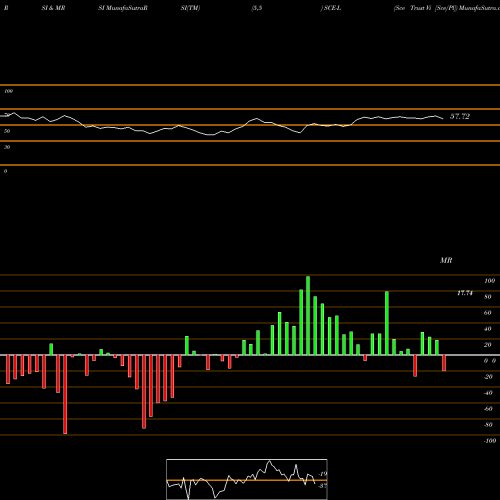Select the "SI & MR" header text

coord(53,8)
